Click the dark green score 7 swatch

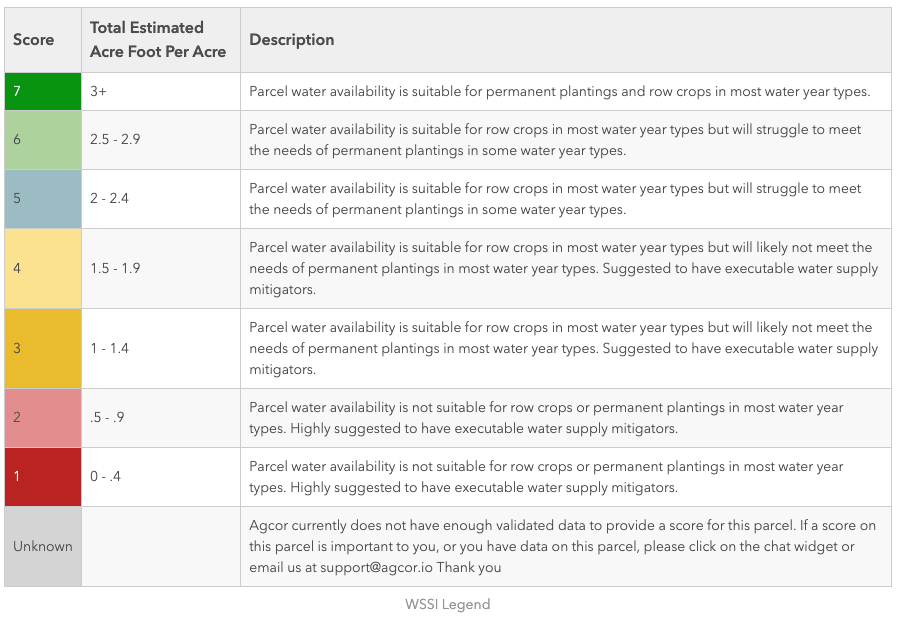[43, 91]
